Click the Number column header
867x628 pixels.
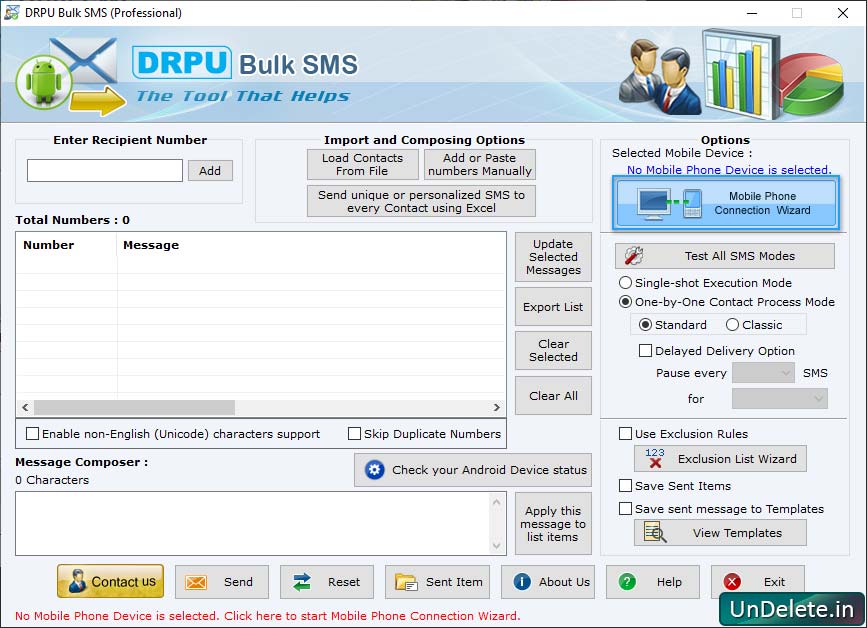coord(66,245)
